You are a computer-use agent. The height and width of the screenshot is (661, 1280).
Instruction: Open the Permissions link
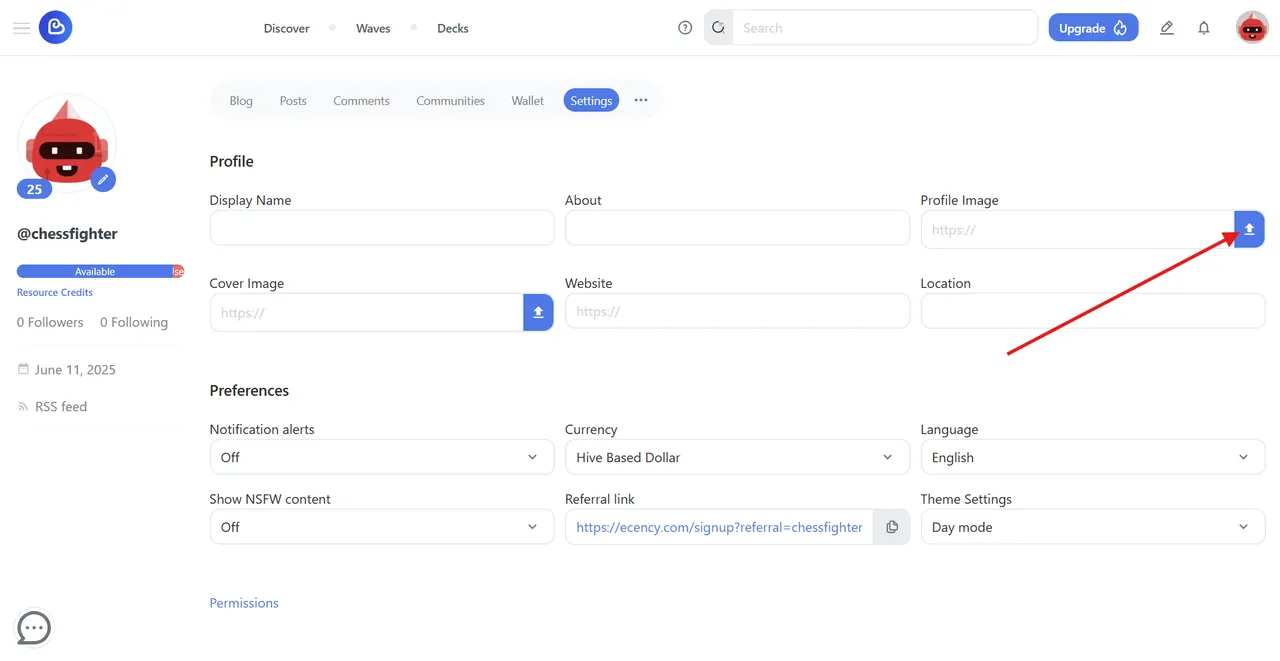(244, 603)
